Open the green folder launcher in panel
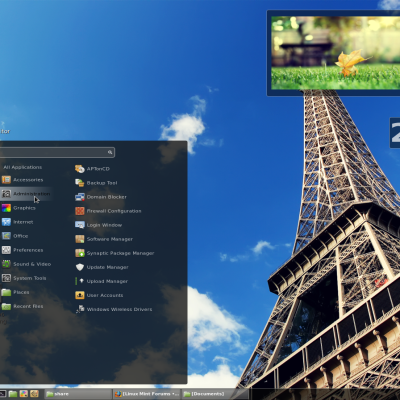 point(13,394)
